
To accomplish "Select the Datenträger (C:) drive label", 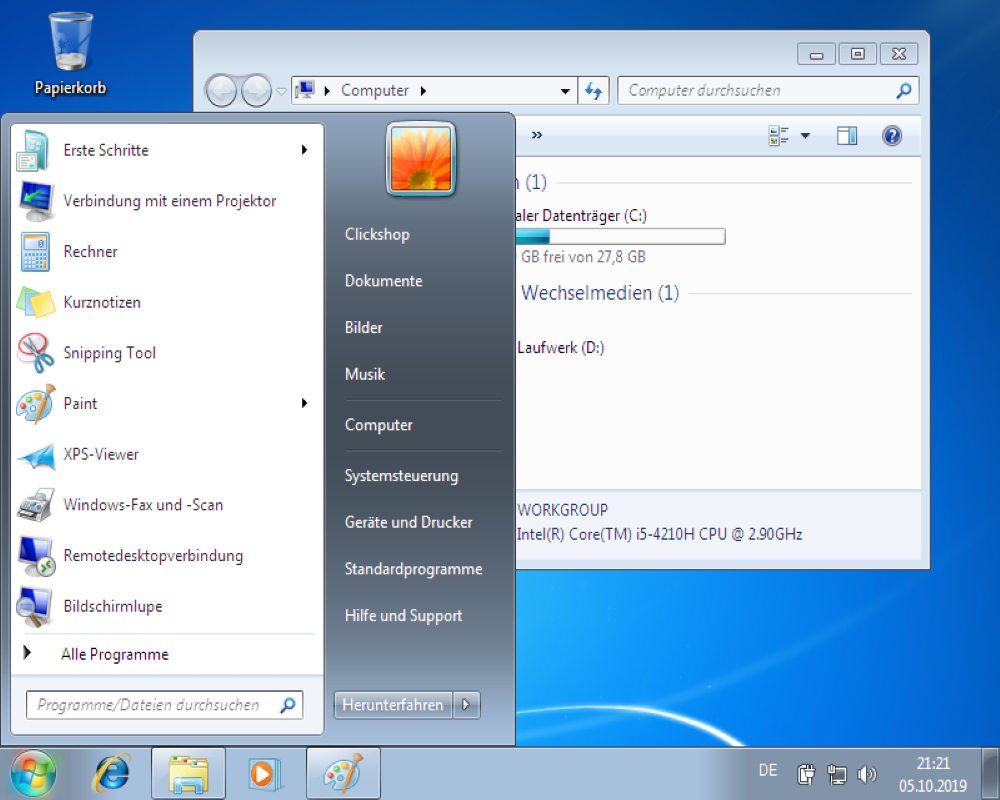I will coord(581,216).
